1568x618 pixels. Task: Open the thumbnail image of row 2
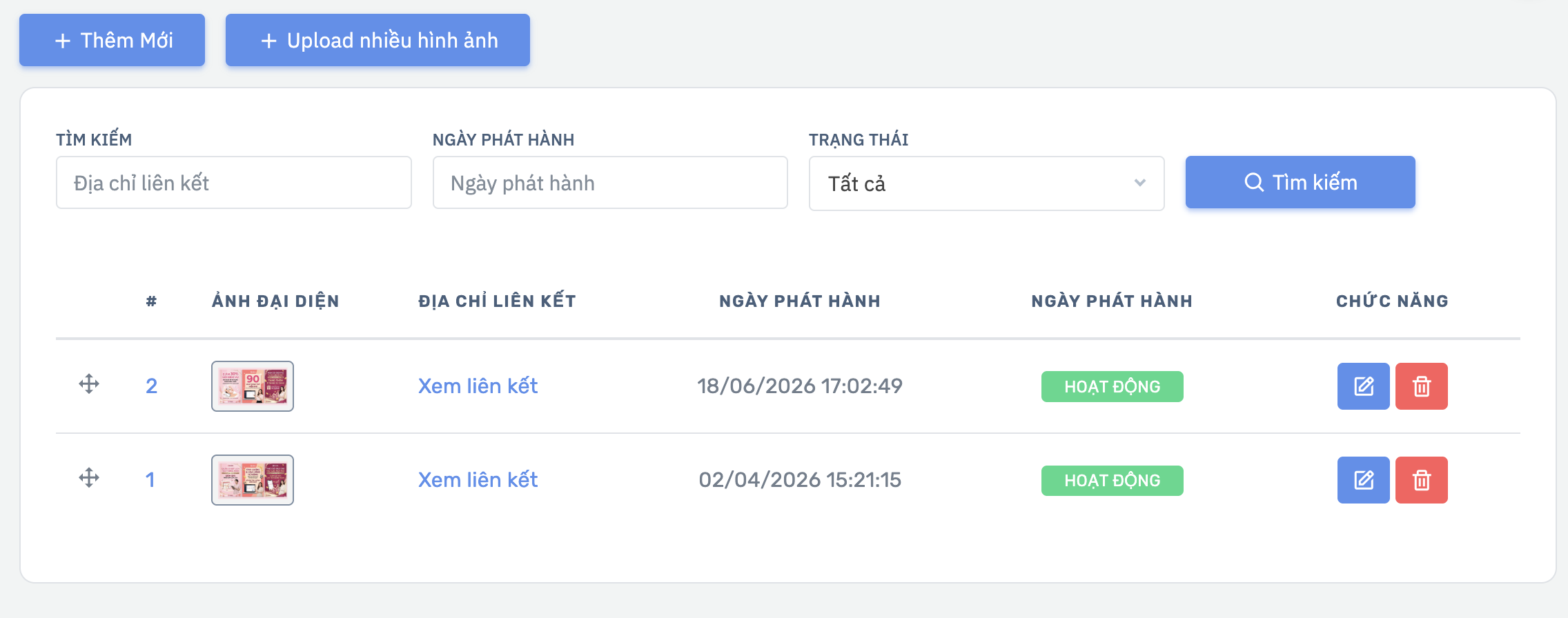253,386
